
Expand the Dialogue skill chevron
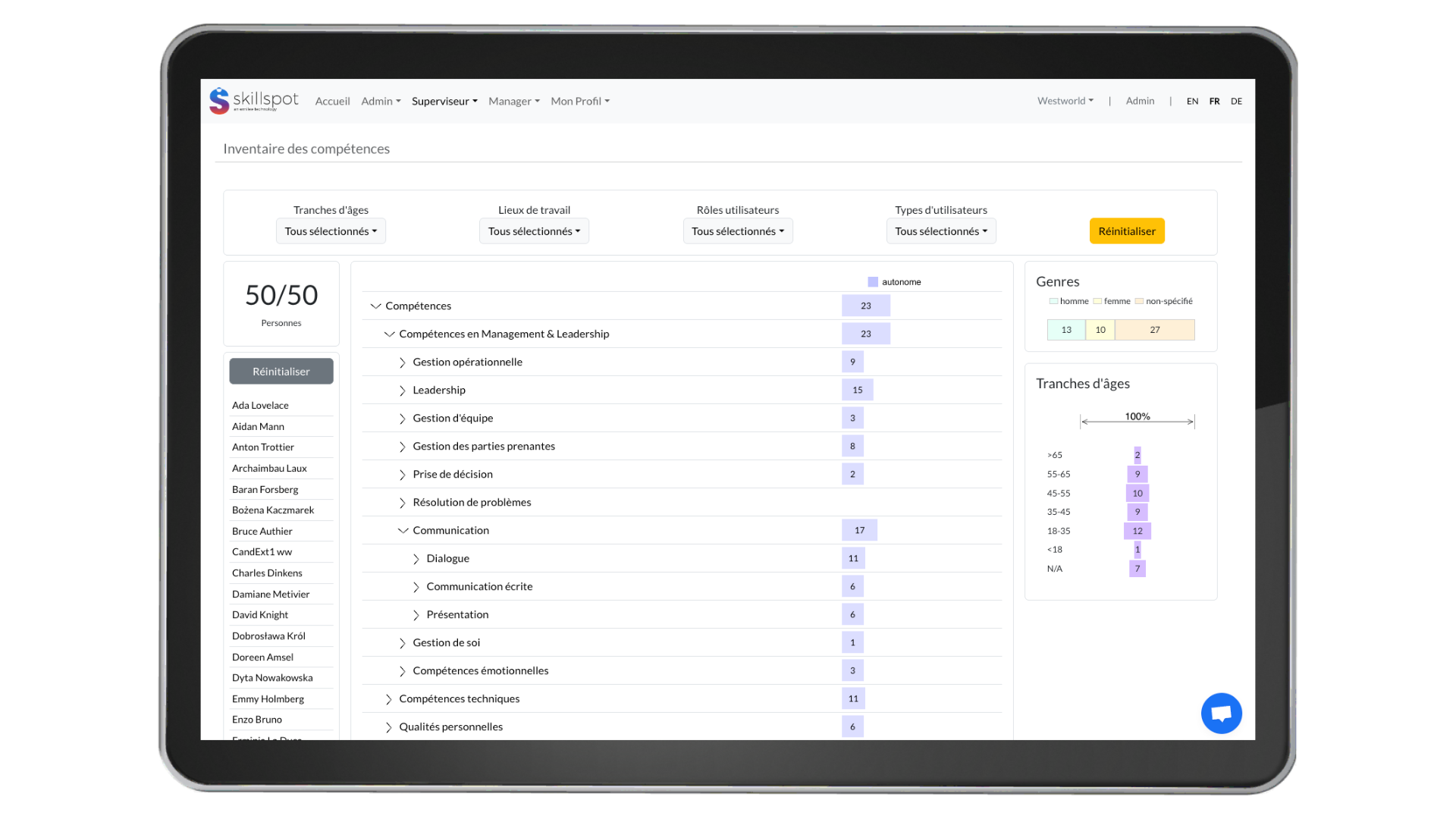point(416,559)
